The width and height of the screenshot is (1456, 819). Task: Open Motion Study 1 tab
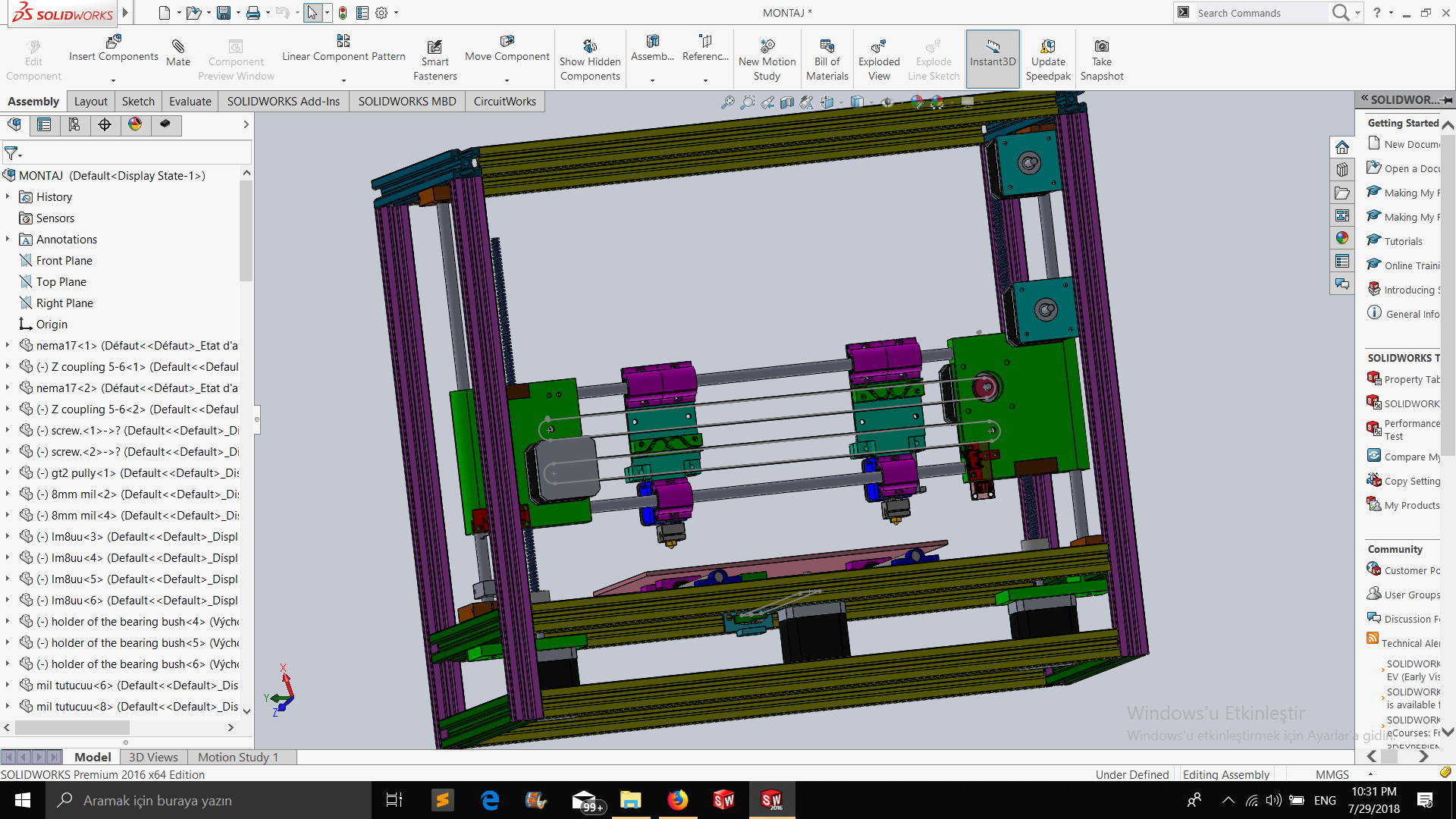(x=238, y=757)
